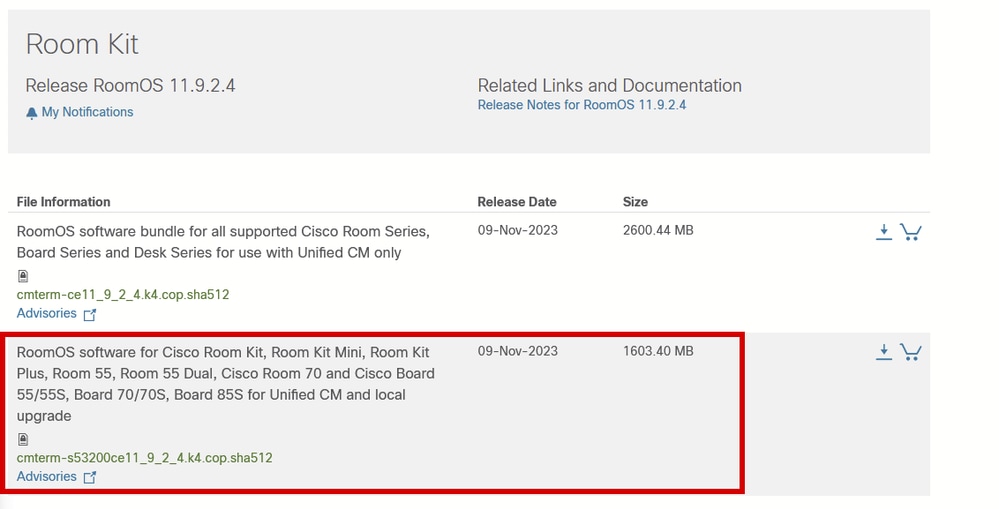Click the 2600.44 MB size value
Viewport: 999px width, 509px height.
[658, 230]
